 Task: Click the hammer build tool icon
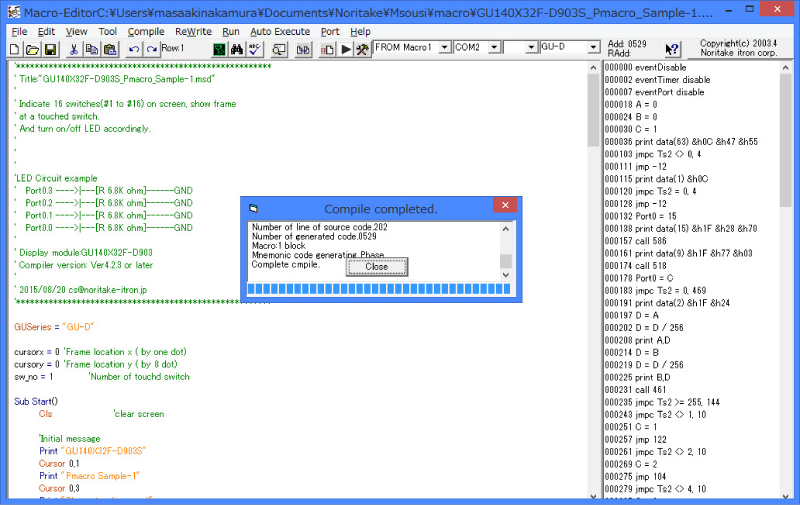[x=362, y=49]
